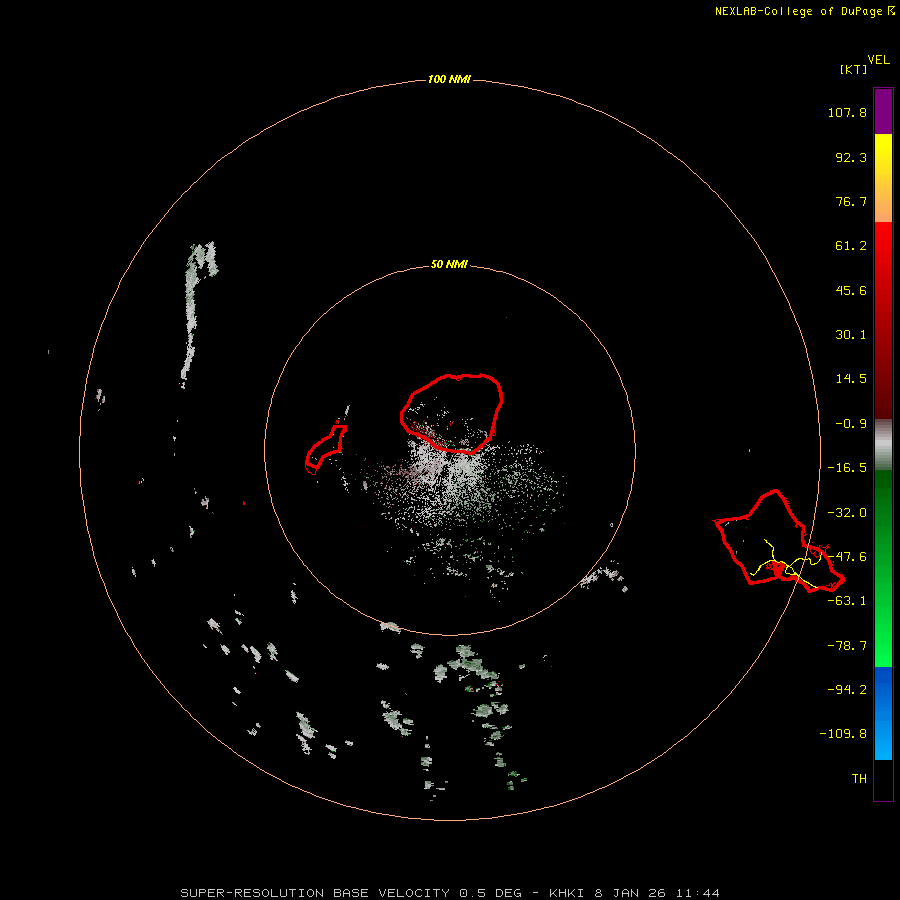Click the 30.1 velocity scale value
The width and height of the screenshot is (900, 900).
[851, 335]
